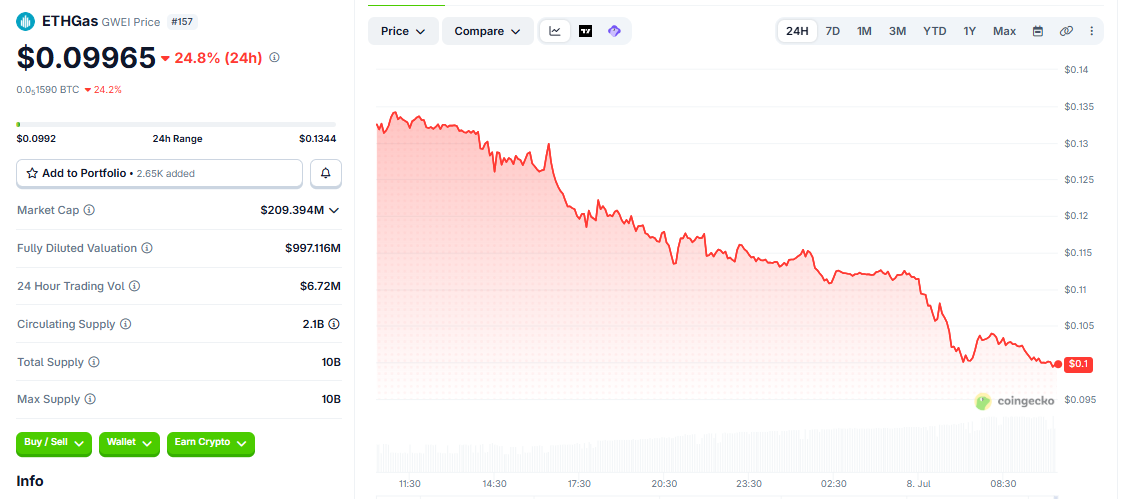Select the 1Y time range

click(x=970, y=31)
